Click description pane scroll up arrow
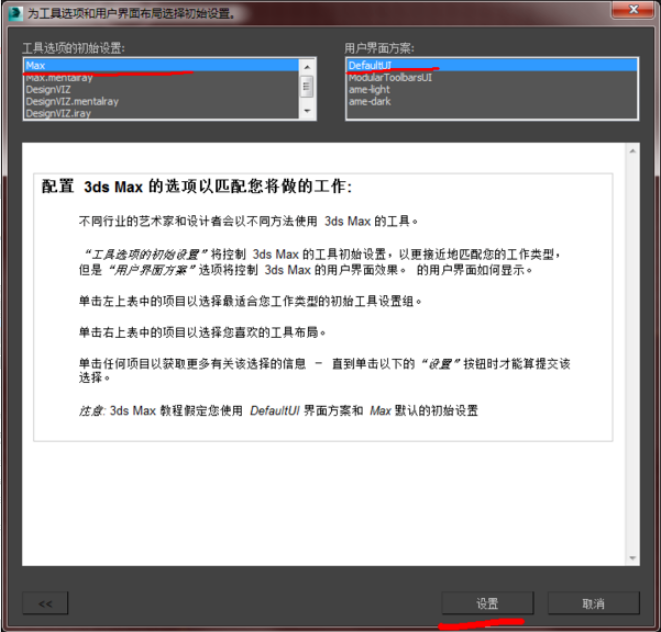Screen dimensions: 661x632 coord(632,151)
